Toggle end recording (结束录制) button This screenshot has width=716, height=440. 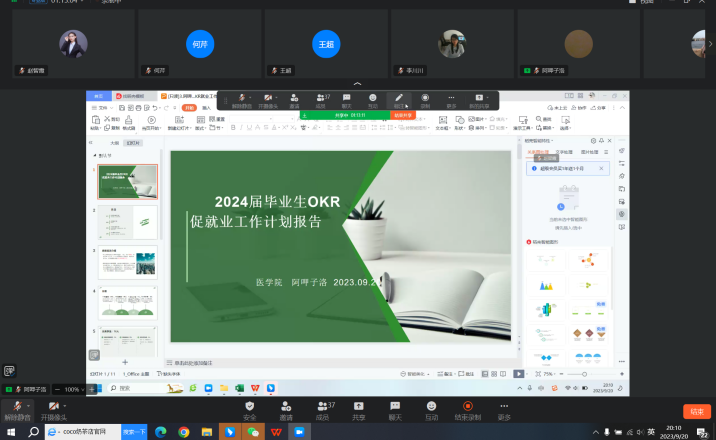click(468, 408)
